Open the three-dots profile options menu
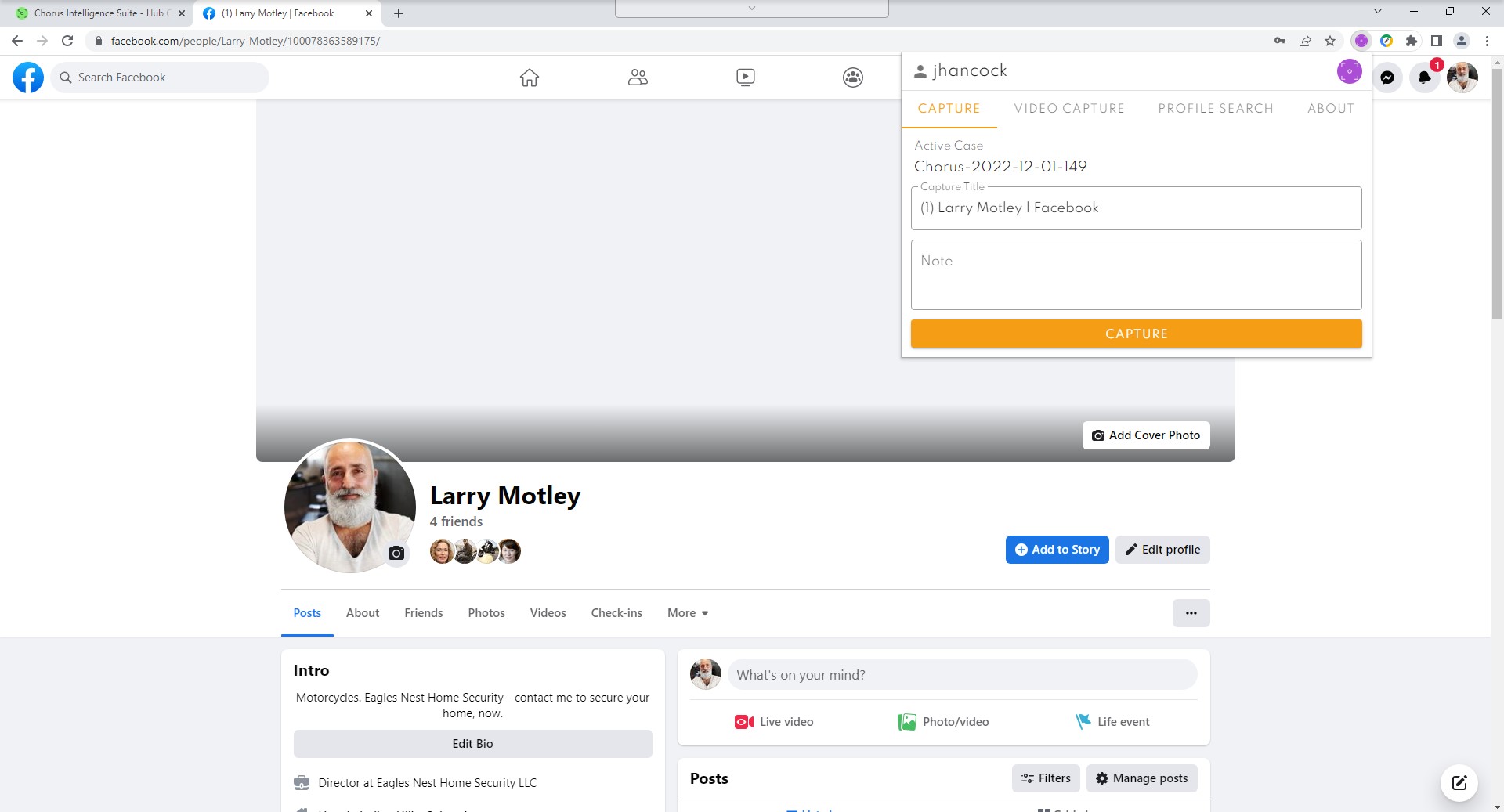 tap(1191, 613)
